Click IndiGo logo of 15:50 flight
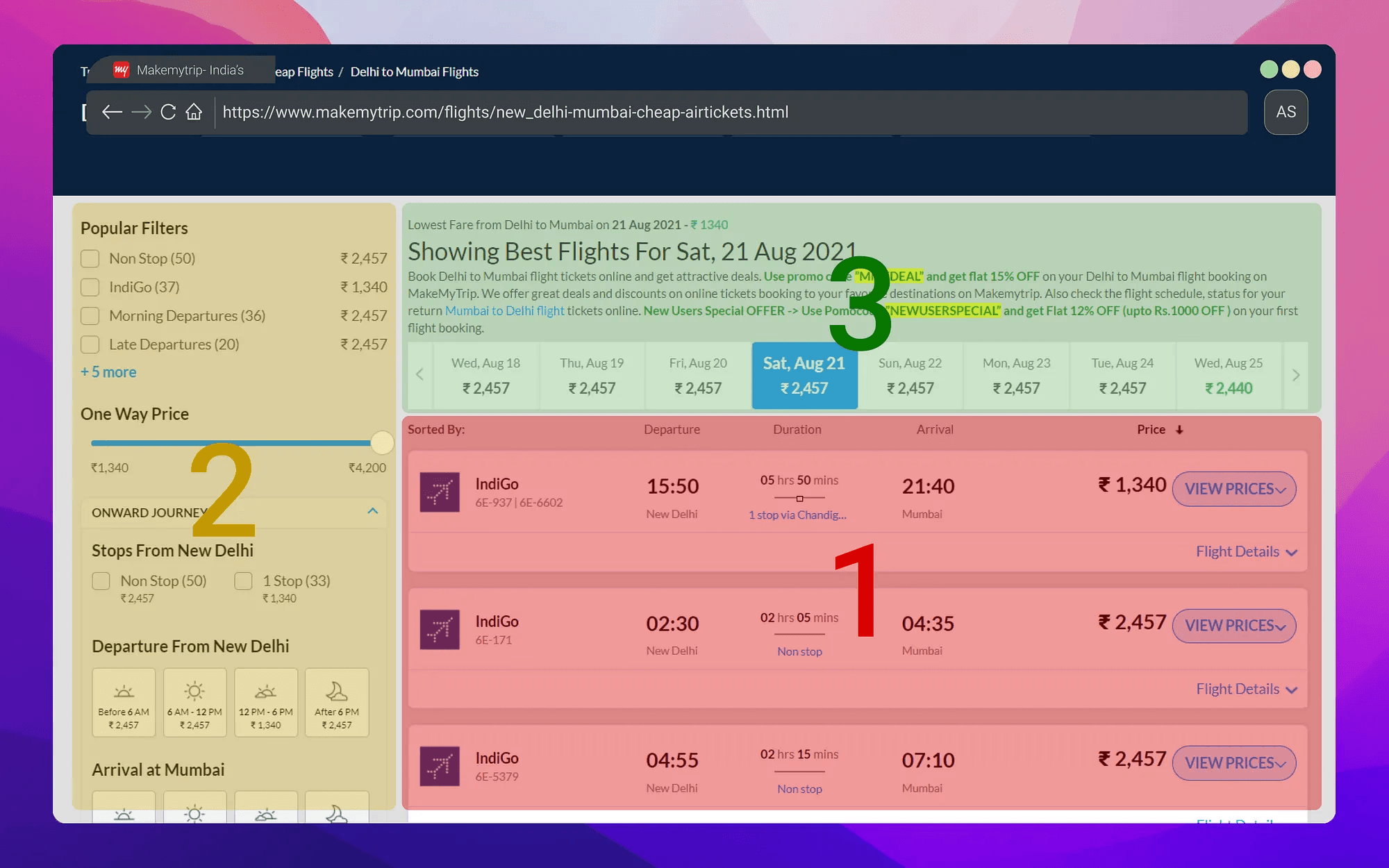Image resolution: width=1389 pixels, height=868 pixels. pyautogui.click(x=440, y=492)
